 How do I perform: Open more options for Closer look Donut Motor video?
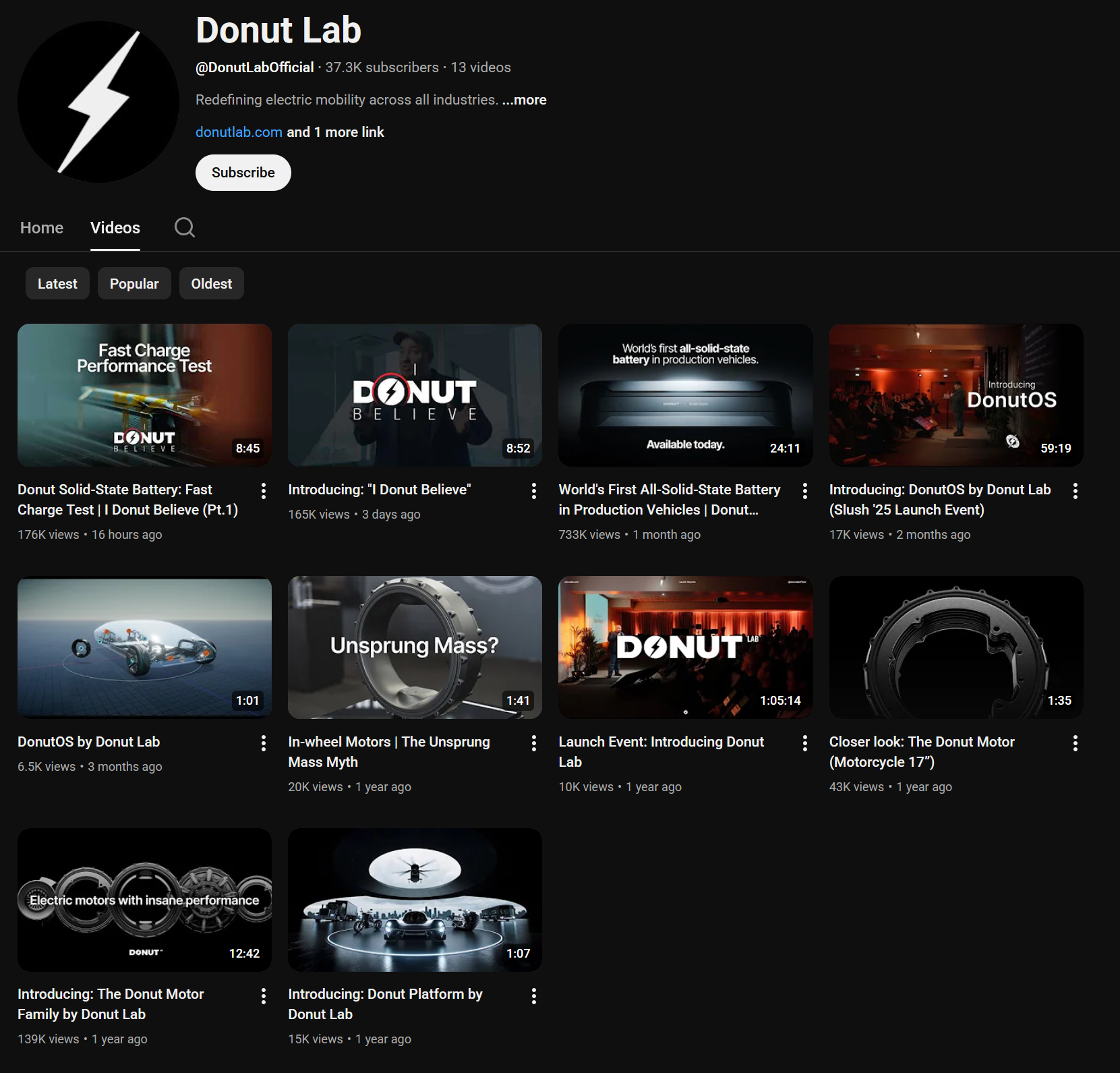pos(1075,743)
